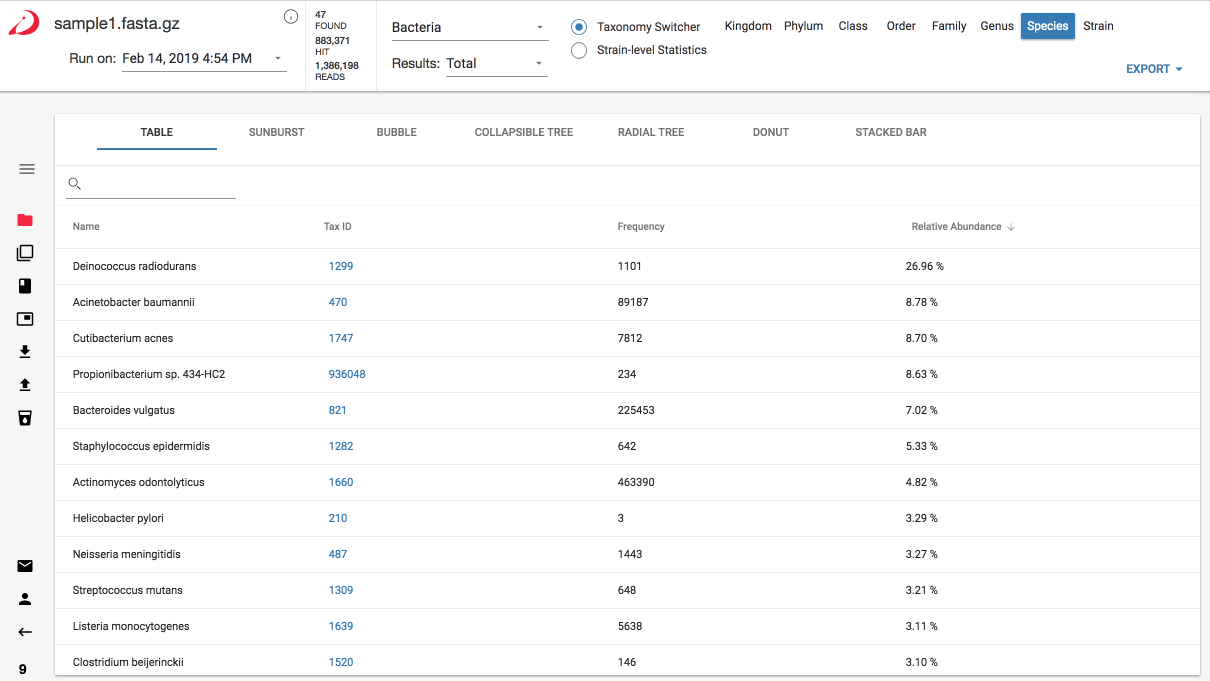This screenshot has width=1210, height=681.
Task: Select the Family taxonomy level
Action: click(949, 26)
